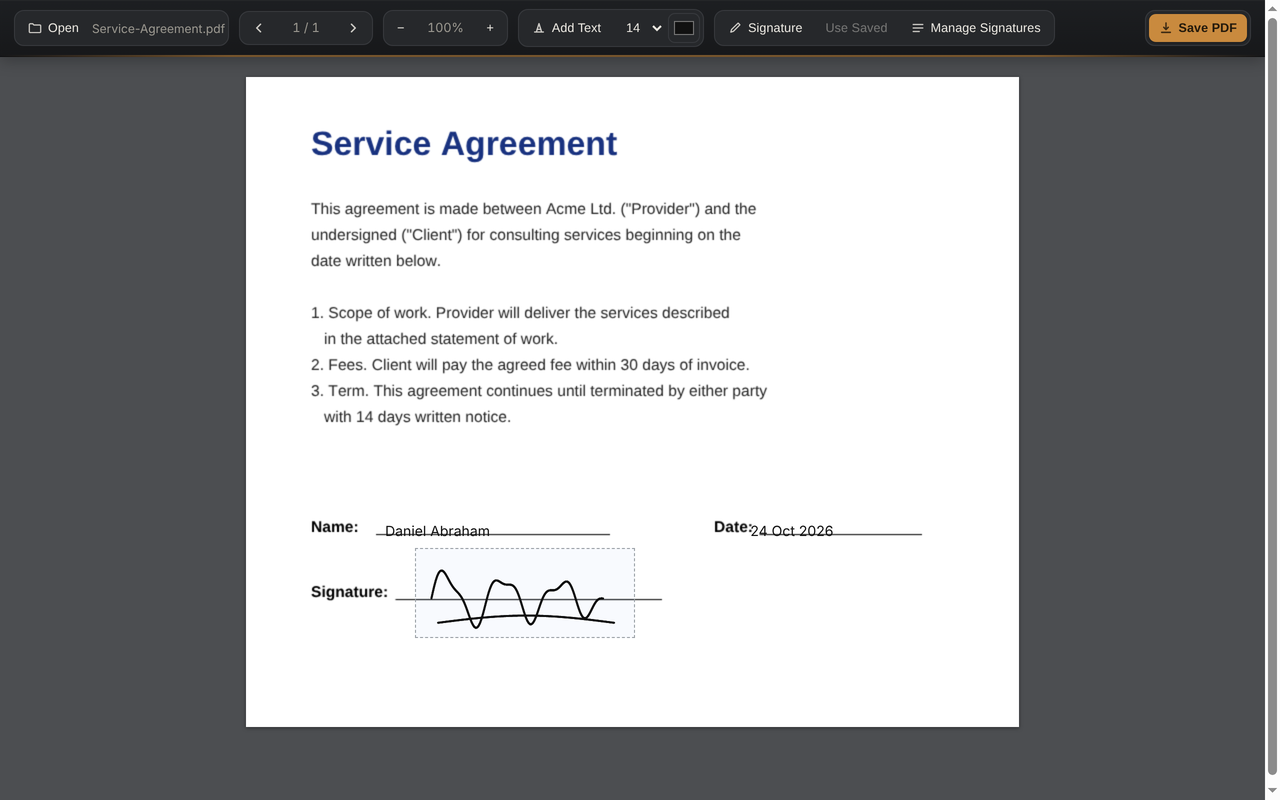This screenshot has height=800, width=1280.
Task: Click the Use Saved signature button
Action: tap(856, 28)
